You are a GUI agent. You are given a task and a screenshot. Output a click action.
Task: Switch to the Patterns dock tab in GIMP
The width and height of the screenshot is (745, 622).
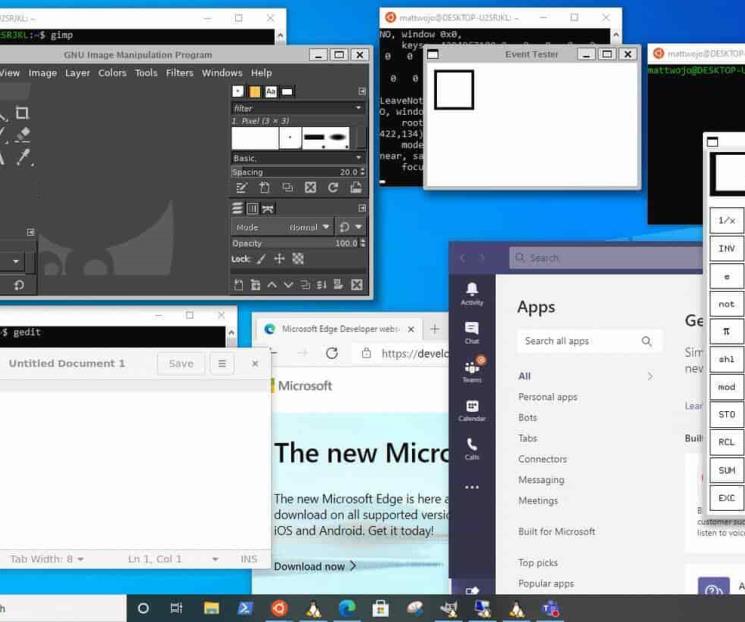coord(255,92)
